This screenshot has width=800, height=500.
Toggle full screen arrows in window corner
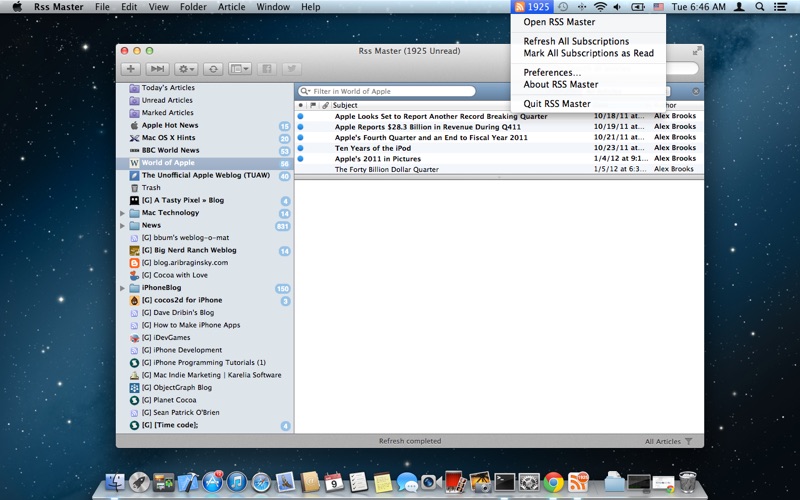coord(697,51)
